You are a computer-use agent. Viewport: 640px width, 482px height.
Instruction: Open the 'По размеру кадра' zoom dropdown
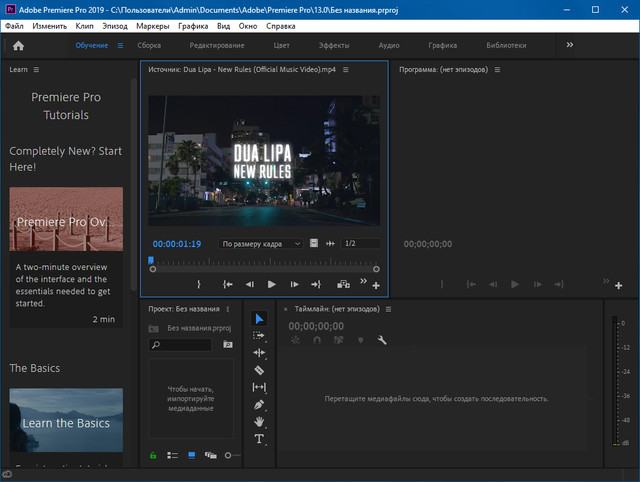tap(262, 244)
